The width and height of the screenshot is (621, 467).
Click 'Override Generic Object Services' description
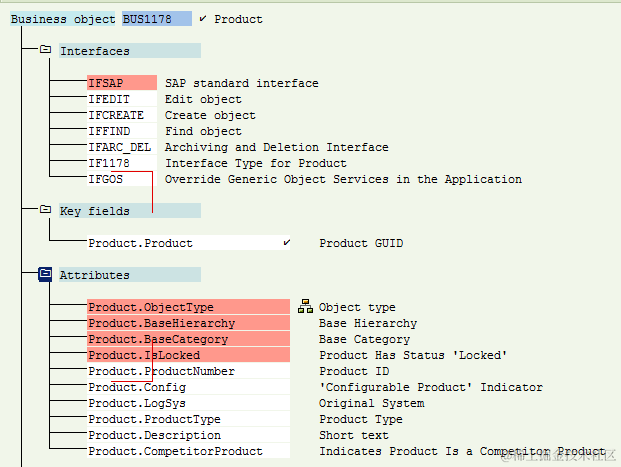[343, 179]
